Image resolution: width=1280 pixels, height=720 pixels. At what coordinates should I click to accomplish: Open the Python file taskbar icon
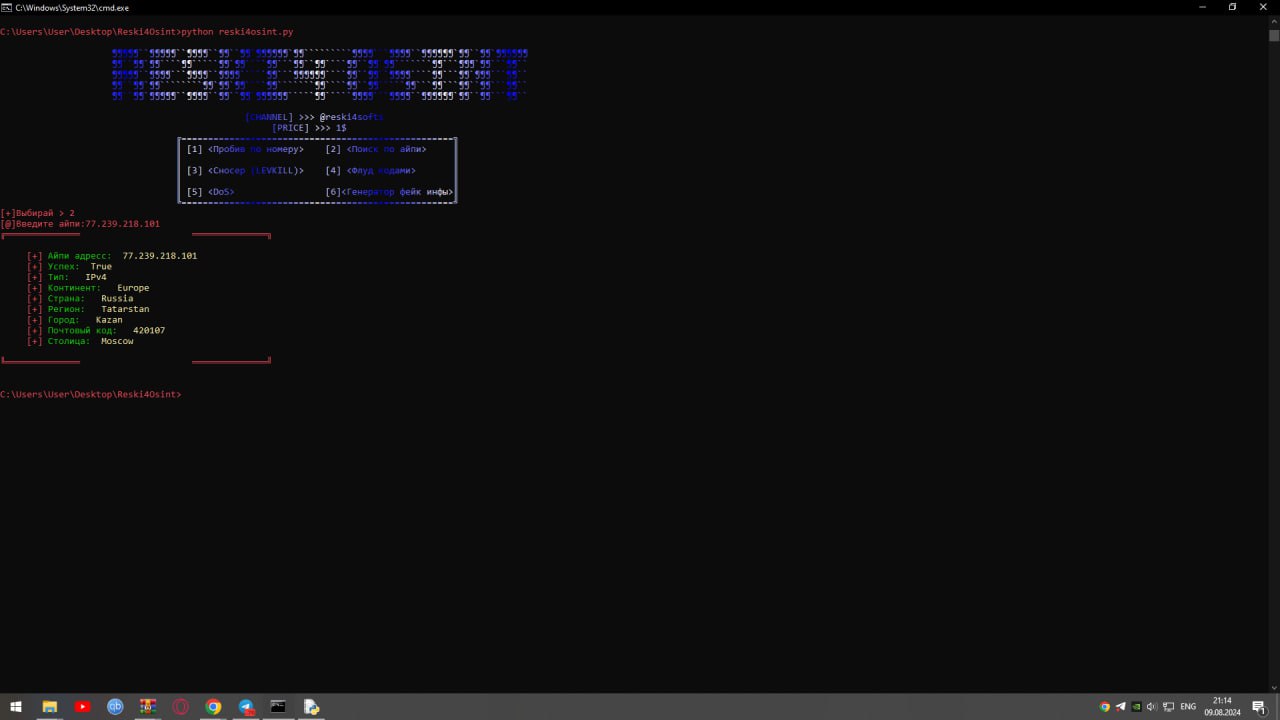click(x=311, y=707)
